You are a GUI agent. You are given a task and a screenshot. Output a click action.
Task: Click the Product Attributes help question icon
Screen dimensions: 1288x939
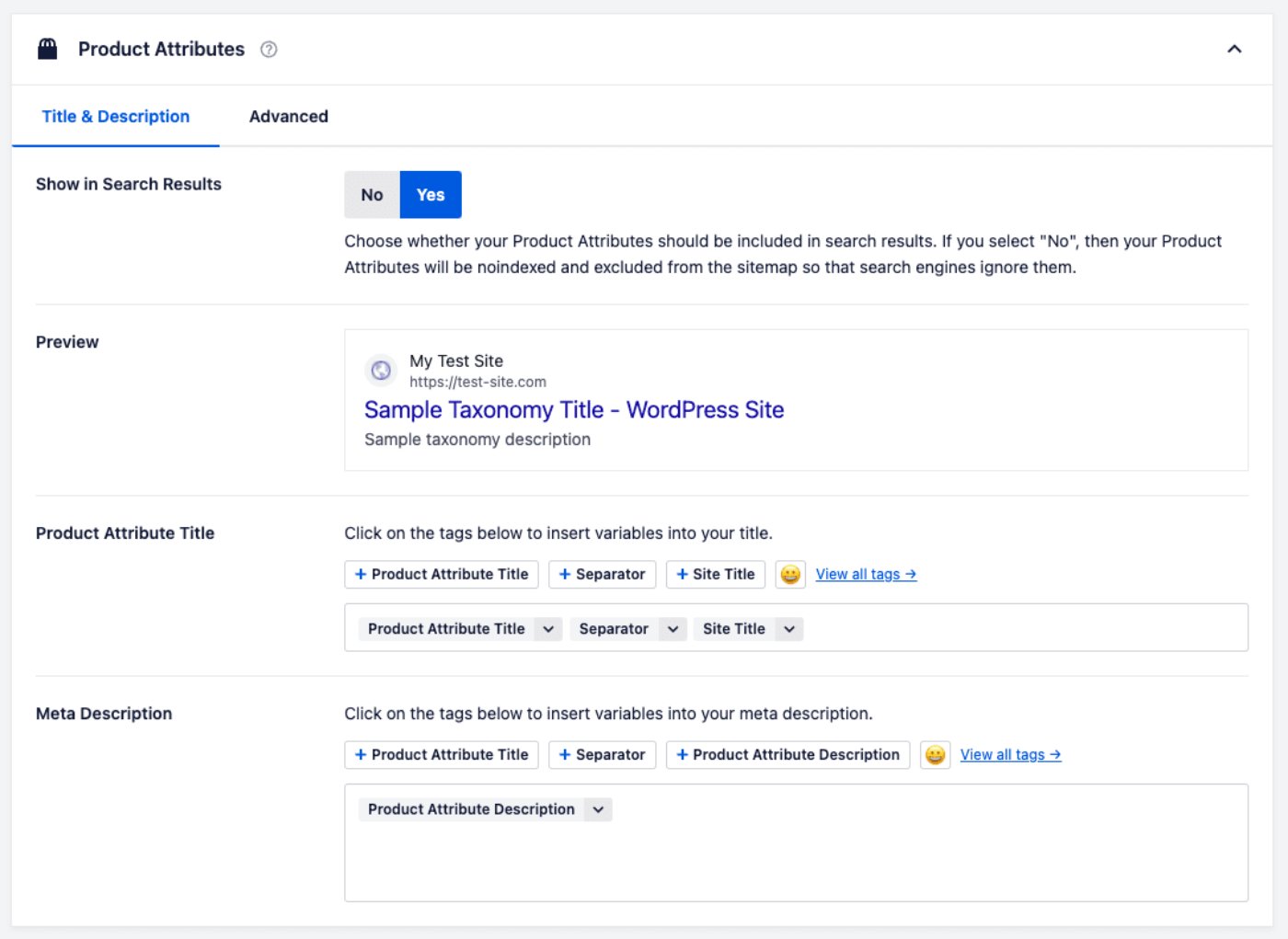(269, 50)
